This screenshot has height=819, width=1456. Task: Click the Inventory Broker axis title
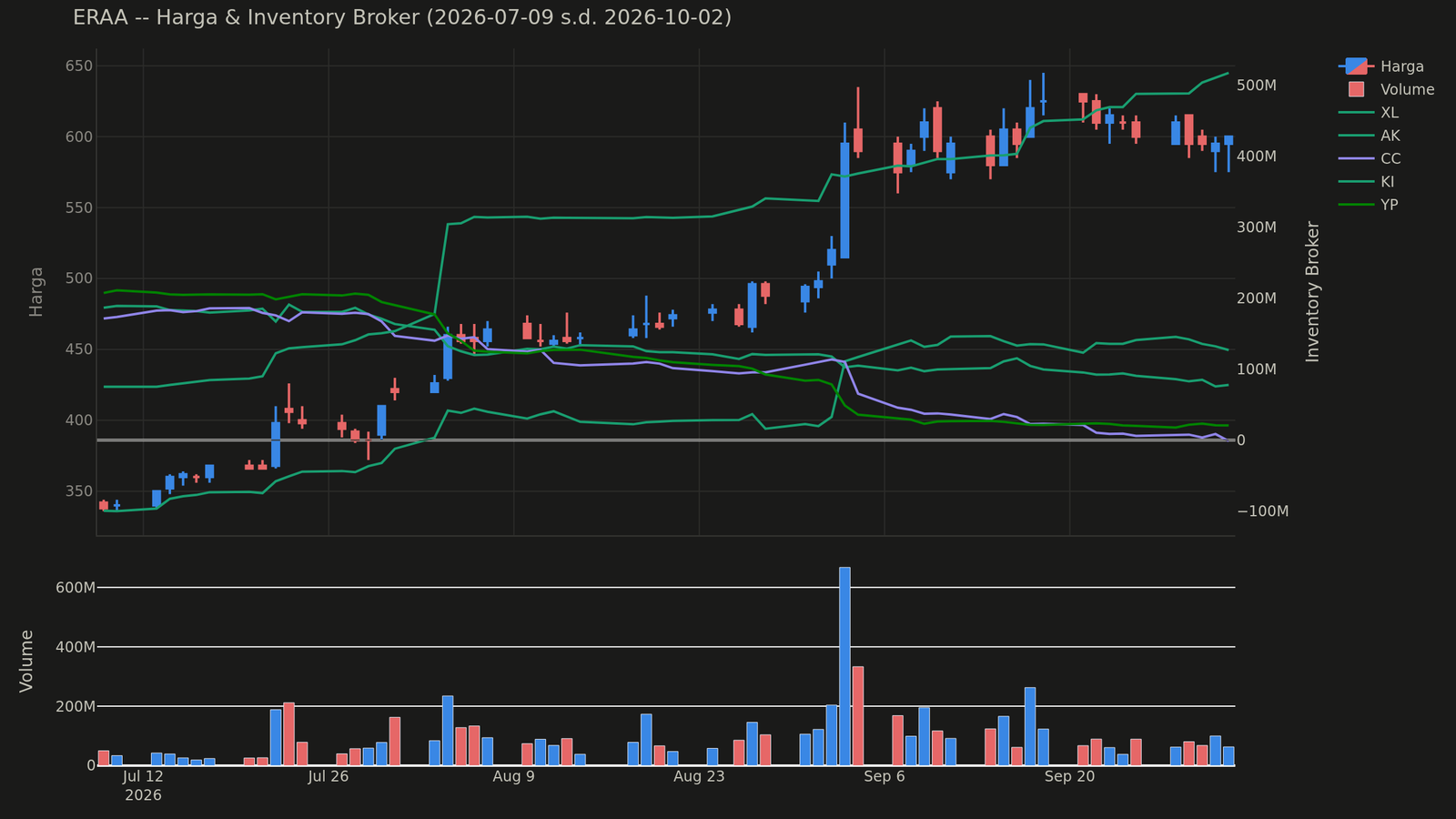(x=1312, y=292)
